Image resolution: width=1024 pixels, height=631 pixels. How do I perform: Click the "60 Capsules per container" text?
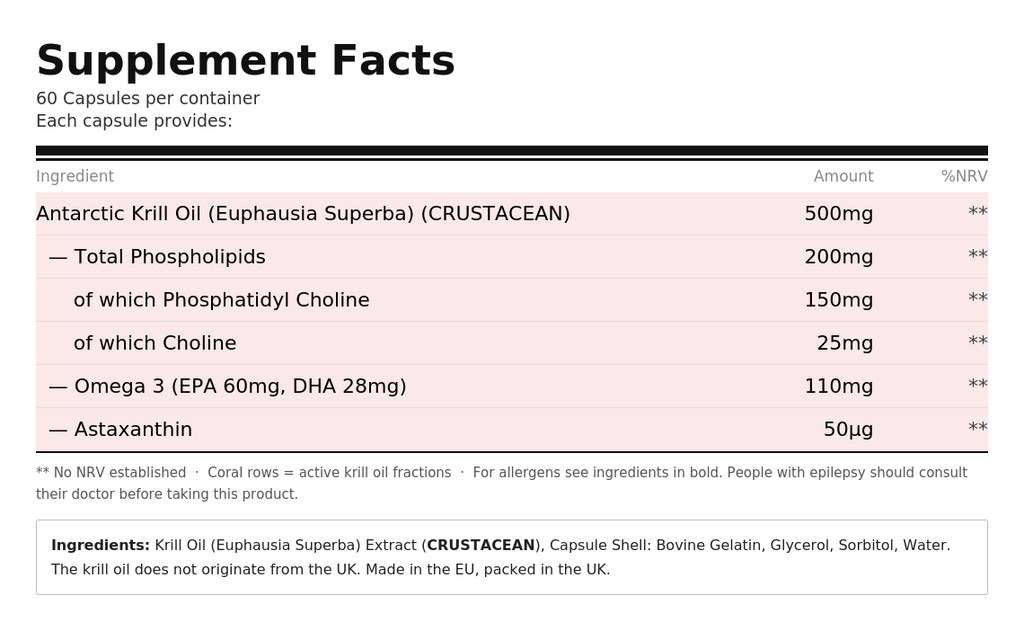pos(148,98)
